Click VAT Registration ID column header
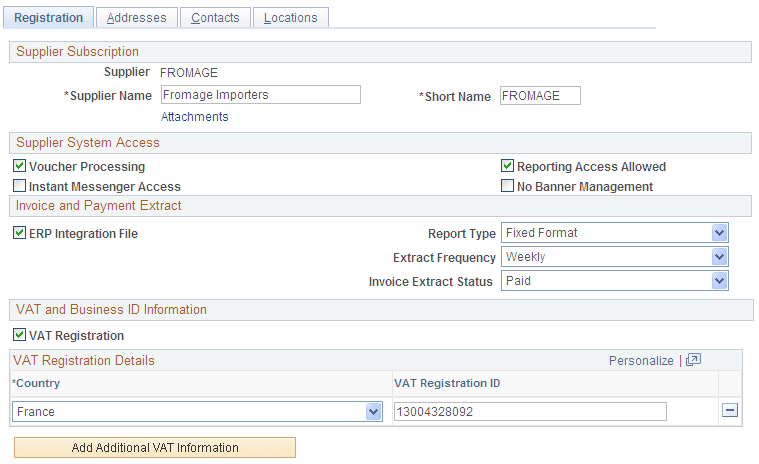 tap(447, 383)
